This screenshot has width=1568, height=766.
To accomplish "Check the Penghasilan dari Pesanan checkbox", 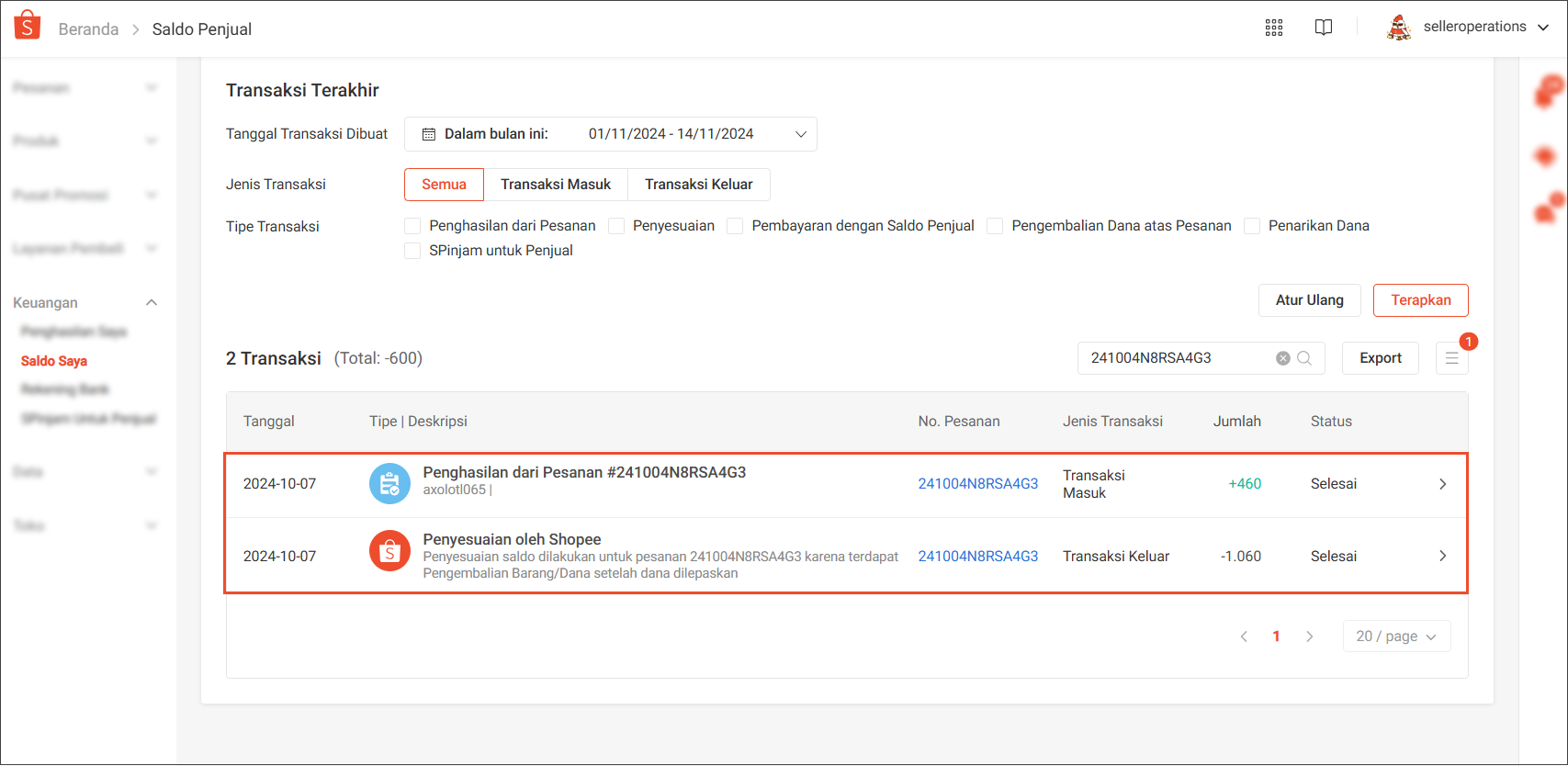I will pyautogui.click(x=412, y=226).
